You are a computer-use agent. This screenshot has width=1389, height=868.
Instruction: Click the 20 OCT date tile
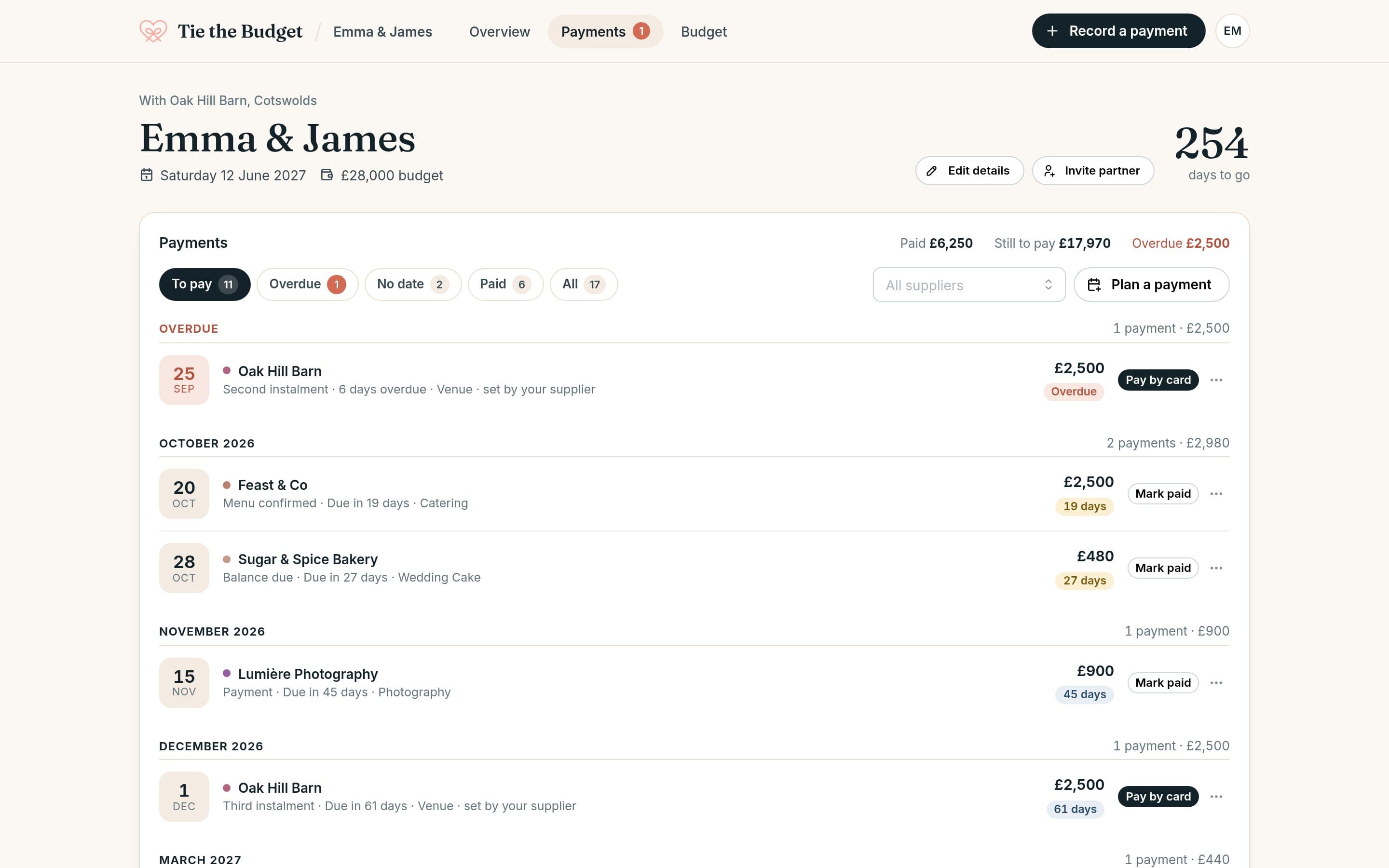pyautogui.click(x=184, y=494)
